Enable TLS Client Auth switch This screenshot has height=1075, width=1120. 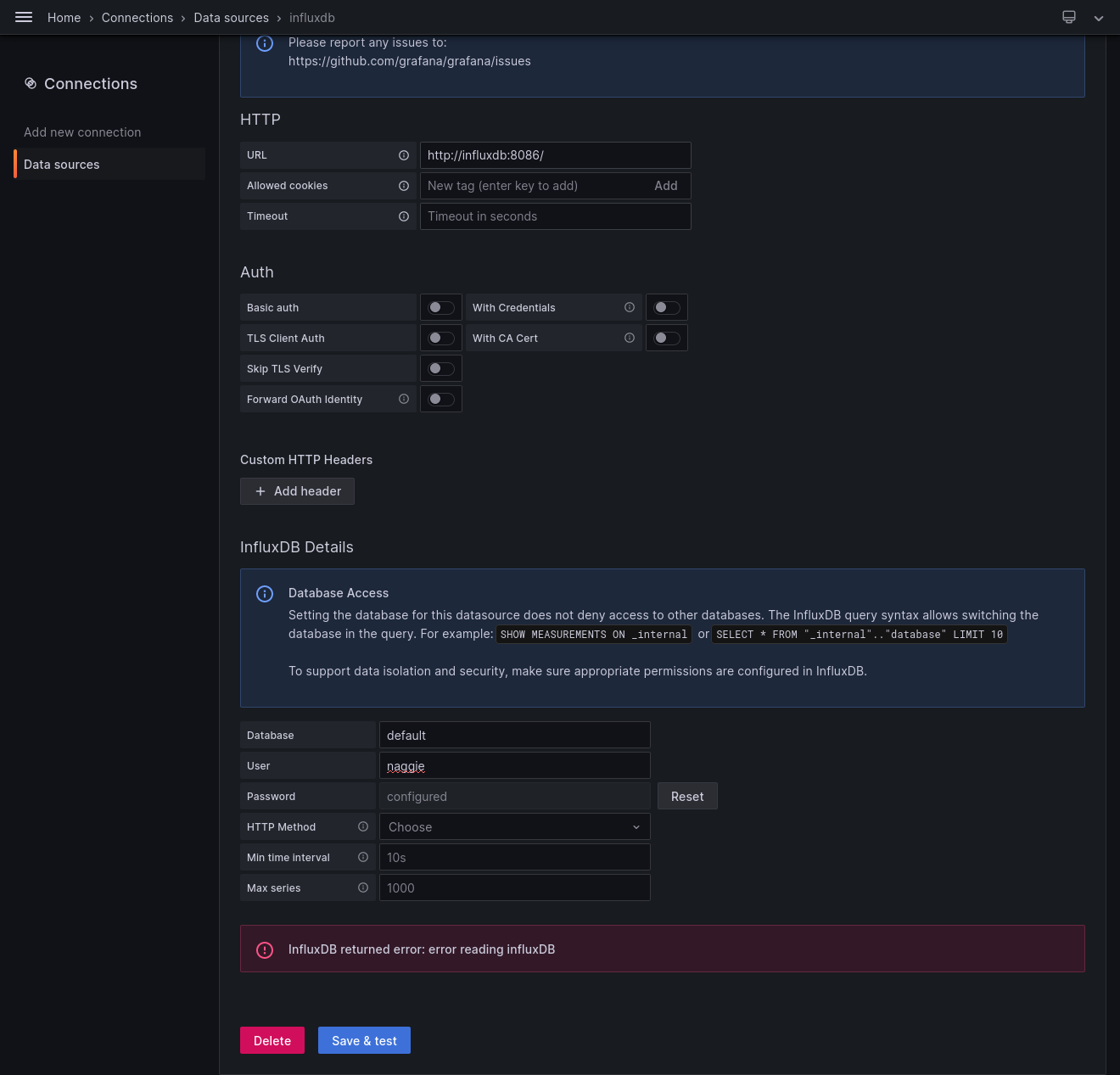click(x=441, y=339)
